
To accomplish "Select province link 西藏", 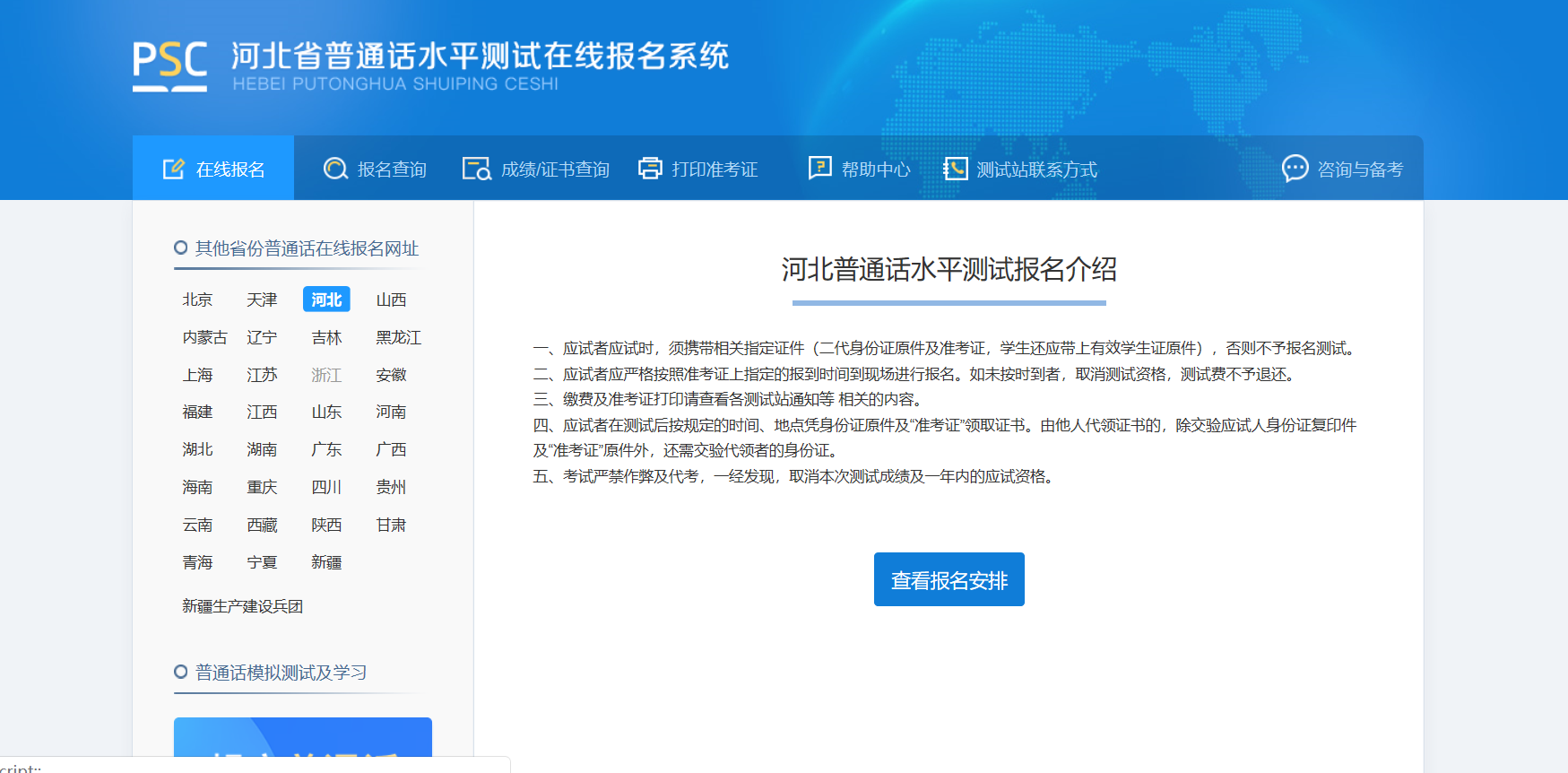I will [262, 525].
